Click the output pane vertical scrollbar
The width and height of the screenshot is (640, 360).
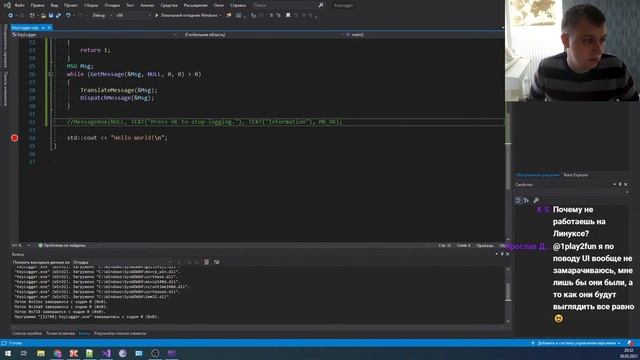(508, 295)
